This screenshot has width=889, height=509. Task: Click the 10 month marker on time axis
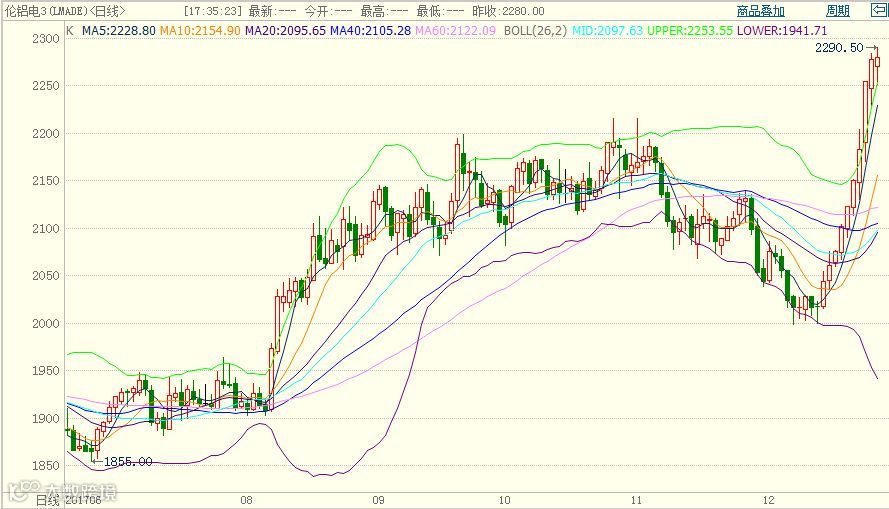point(504,500)
